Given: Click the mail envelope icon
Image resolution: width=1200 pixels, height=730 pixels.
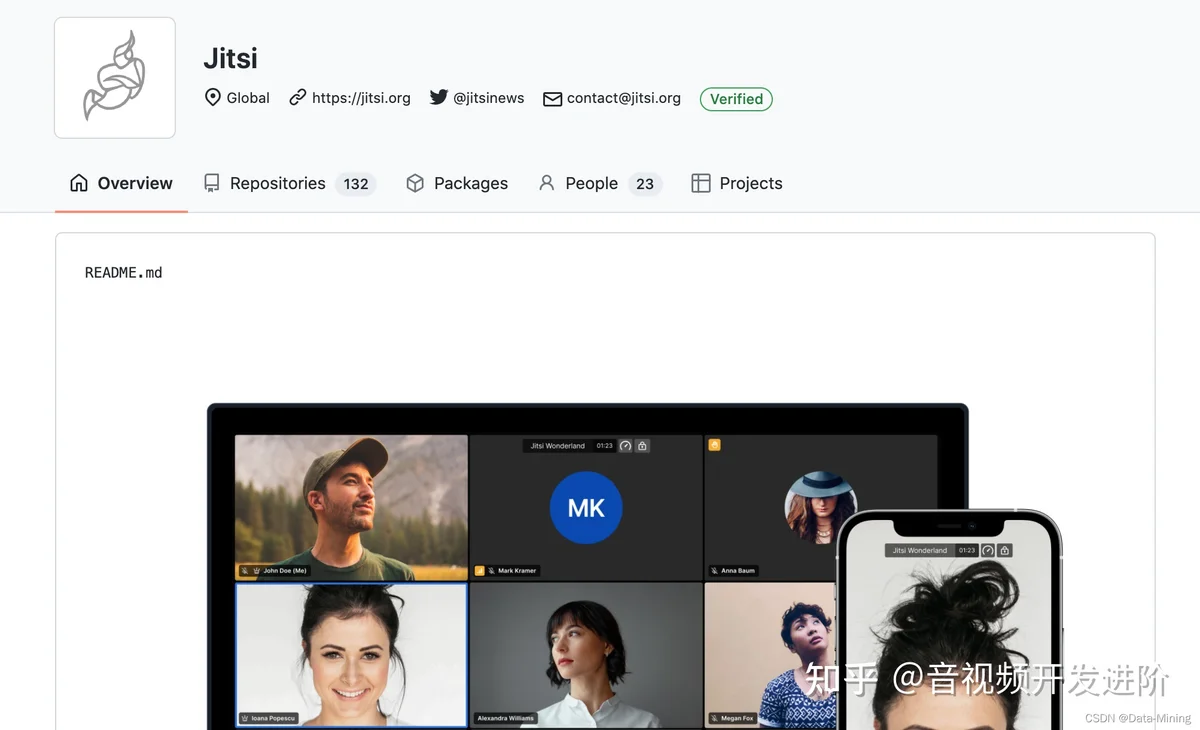Looking at the screenshot, I should [x=552, y=99].
